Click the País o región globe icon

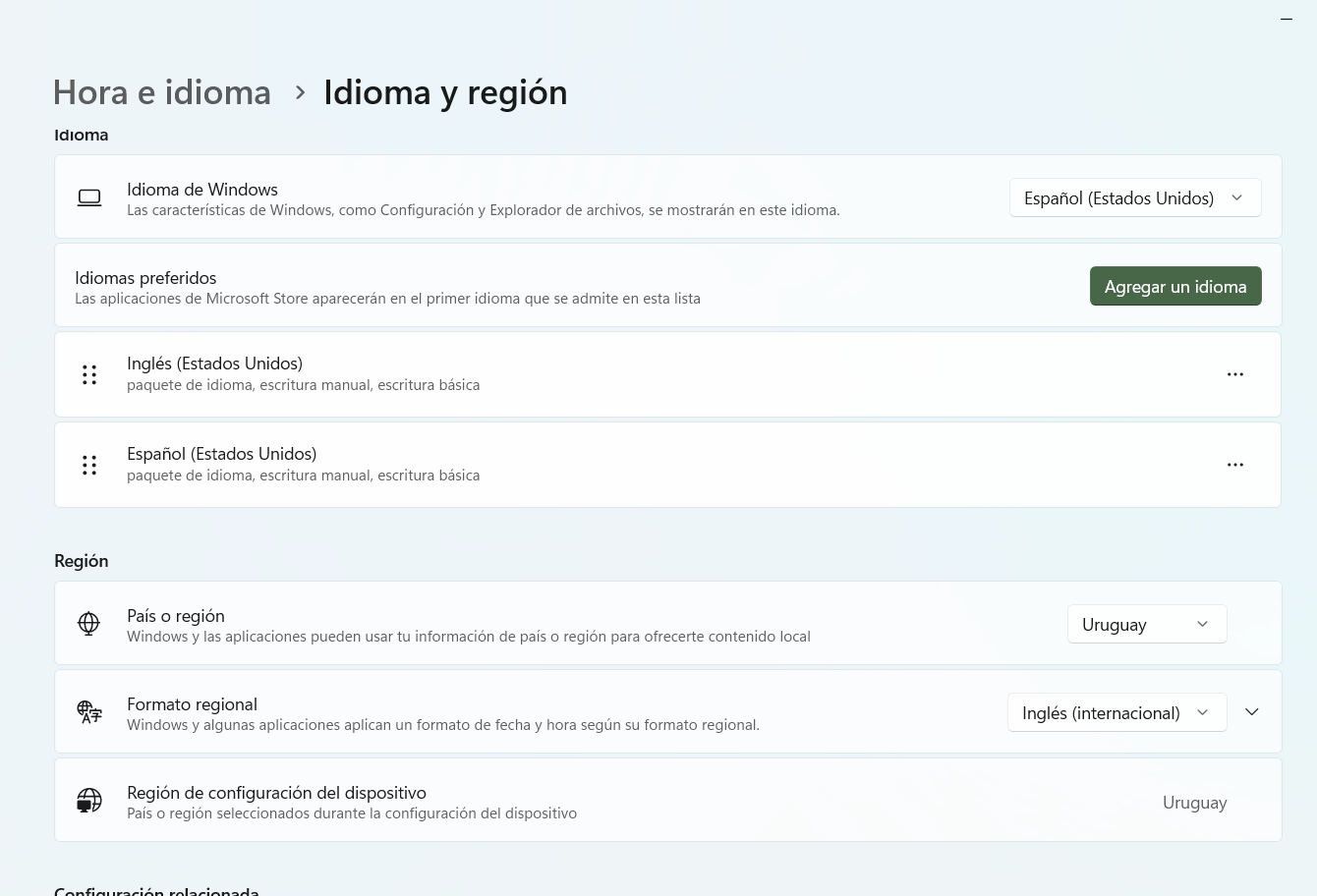[x=89, y=623]
